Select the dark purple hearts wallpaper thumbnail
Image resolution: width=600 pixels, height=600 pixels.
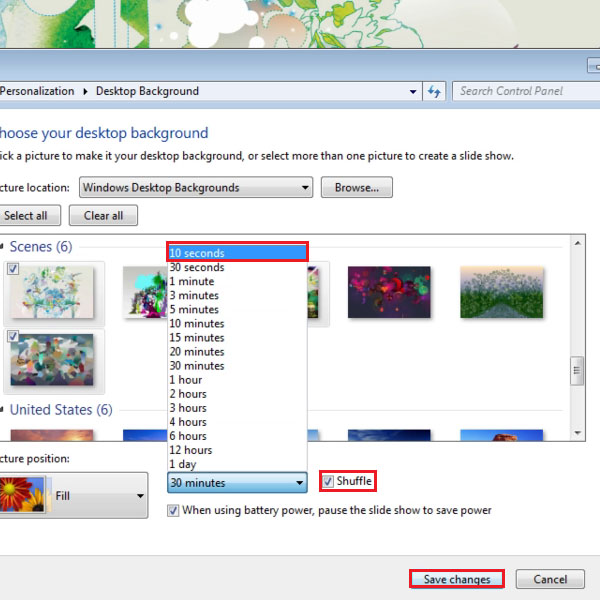[x=389, y=292]
